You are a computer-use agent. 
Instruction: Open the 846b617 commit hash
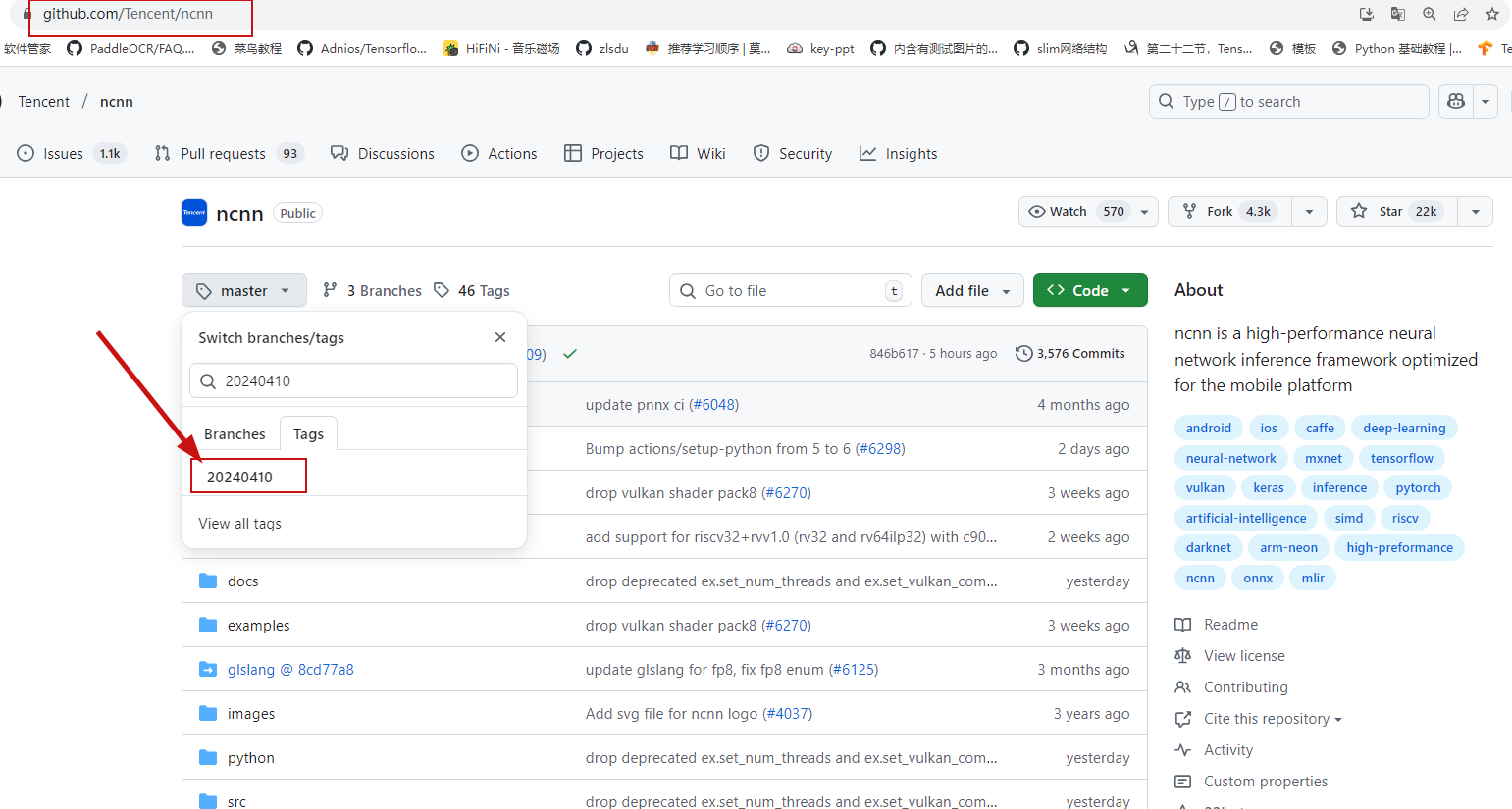[x=894, y=354]
